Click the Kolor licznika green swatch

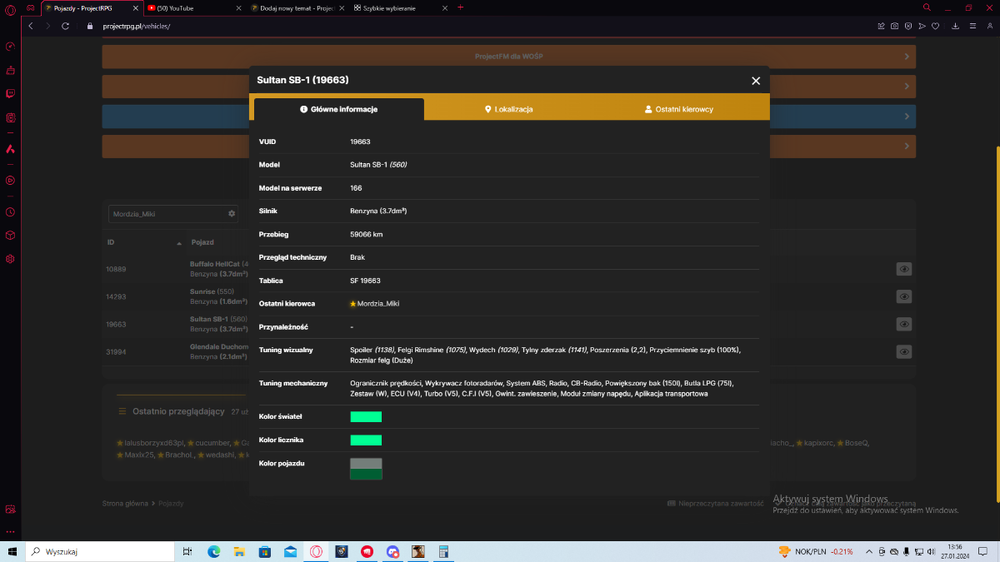click(x=366, y=440)
